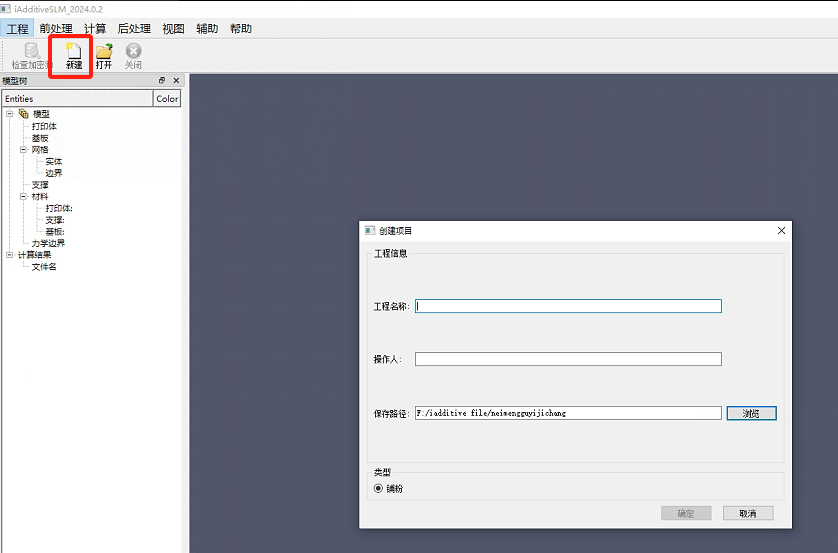The width and height of the screenshot is (838, 553).
Task: Click the 确定 button
Action: click(x=686, y=513)
